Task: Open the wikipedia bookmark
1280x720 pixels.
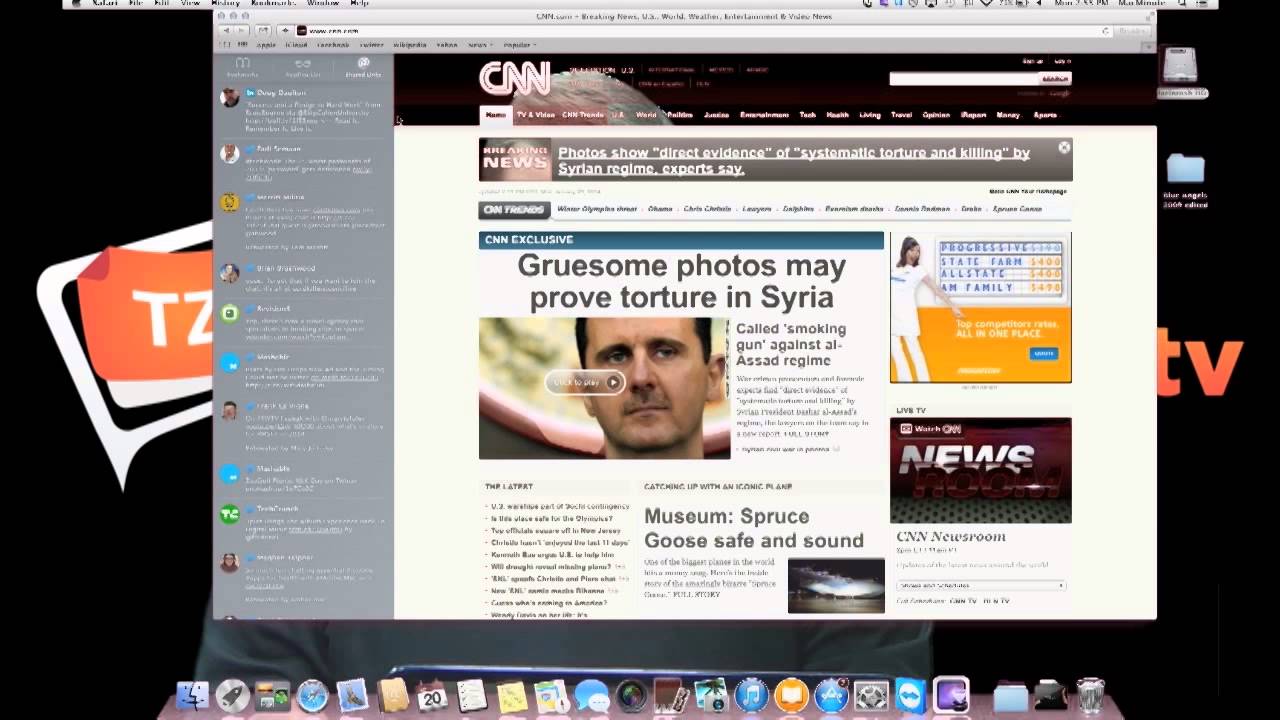Action: (409, 45)
